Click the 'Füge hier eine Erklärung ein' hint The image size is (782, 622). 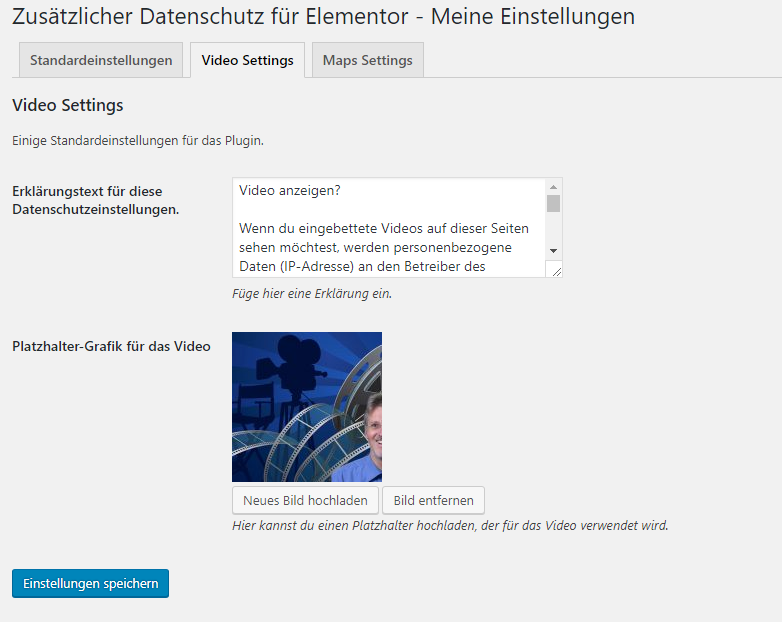312,293
